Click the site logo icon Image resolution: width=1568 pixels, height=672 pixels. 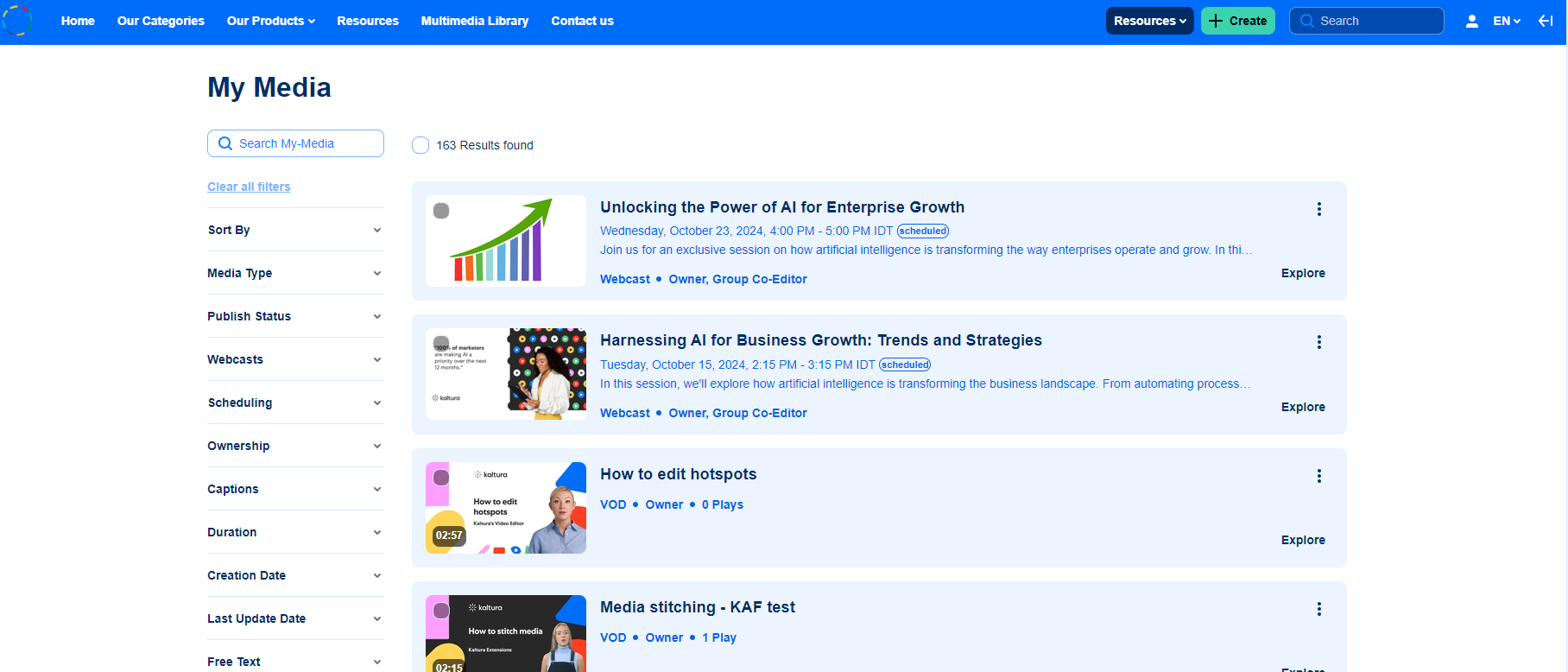click(17, 21)
